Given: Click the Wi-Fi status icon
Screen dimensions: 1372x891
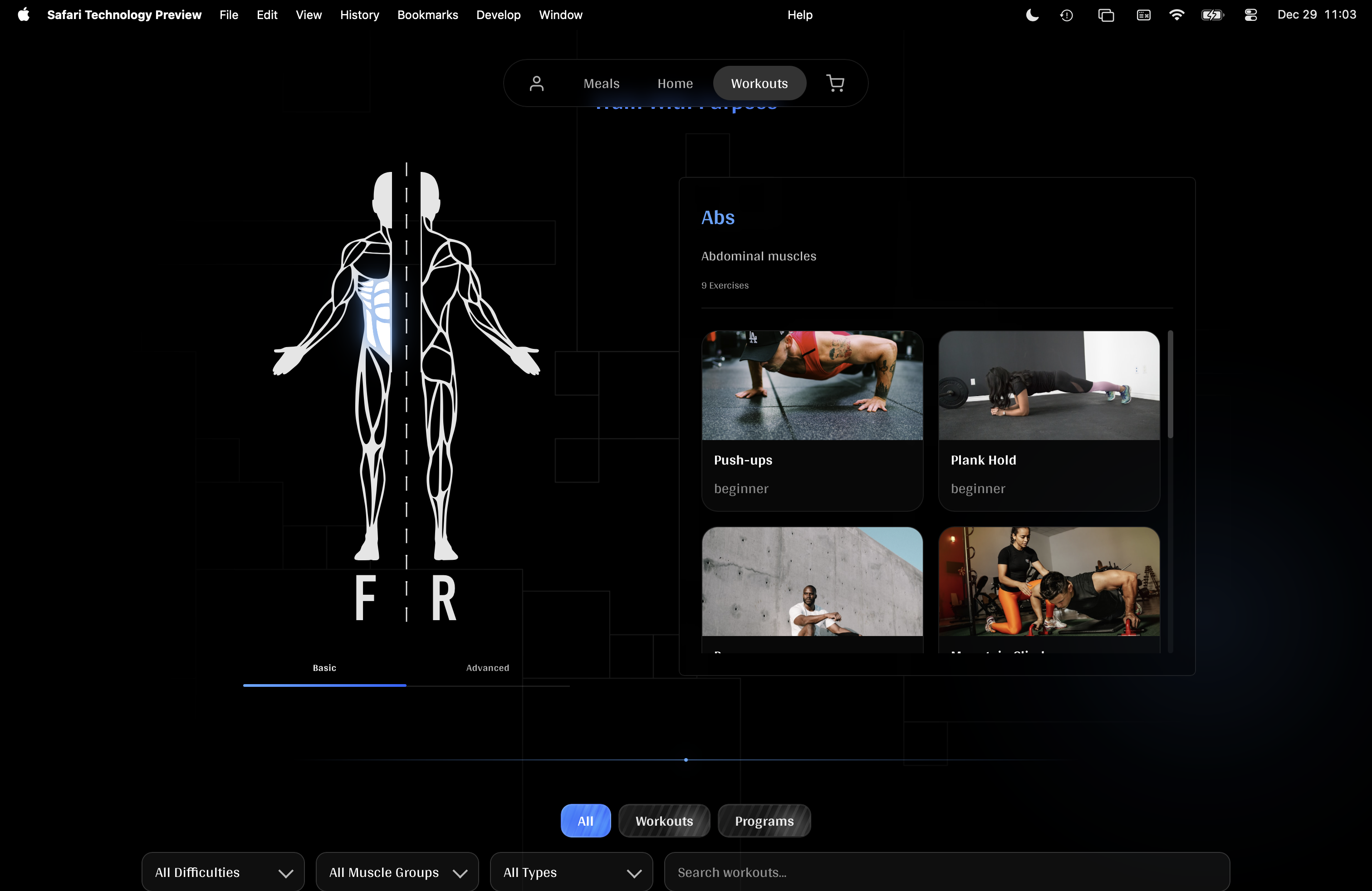Looking at the screenshot, I should 1176,15.
